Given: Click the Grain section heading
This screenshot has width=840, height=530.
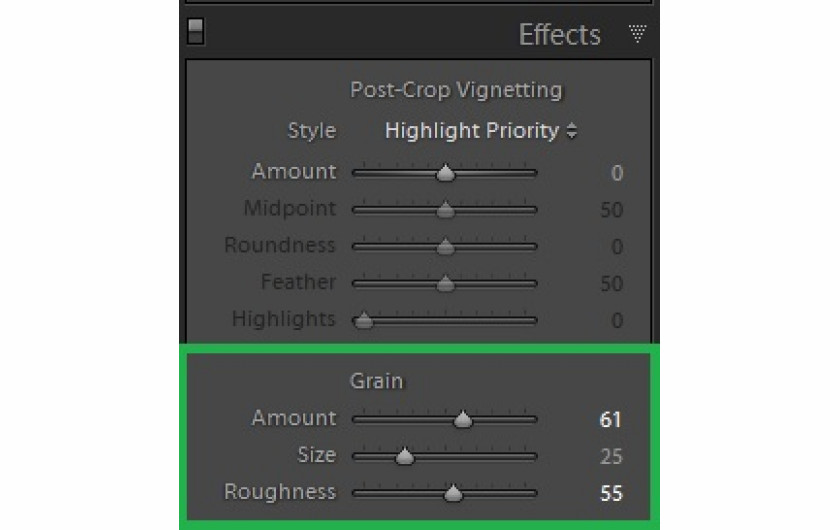Looking at the screenshot, I should tap(377, 381).
